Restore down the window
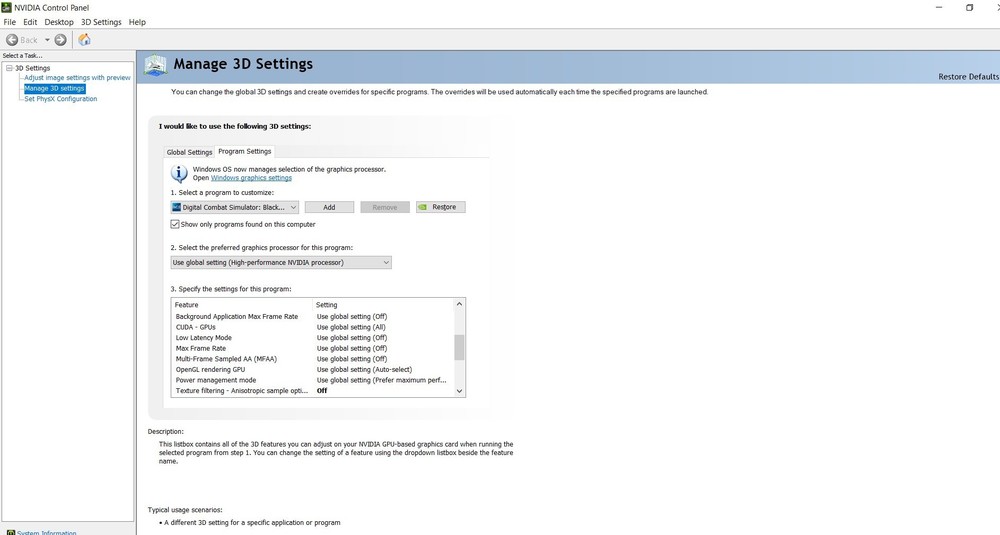The width and height of the screenshot is (1000, 535). point(969,8)
